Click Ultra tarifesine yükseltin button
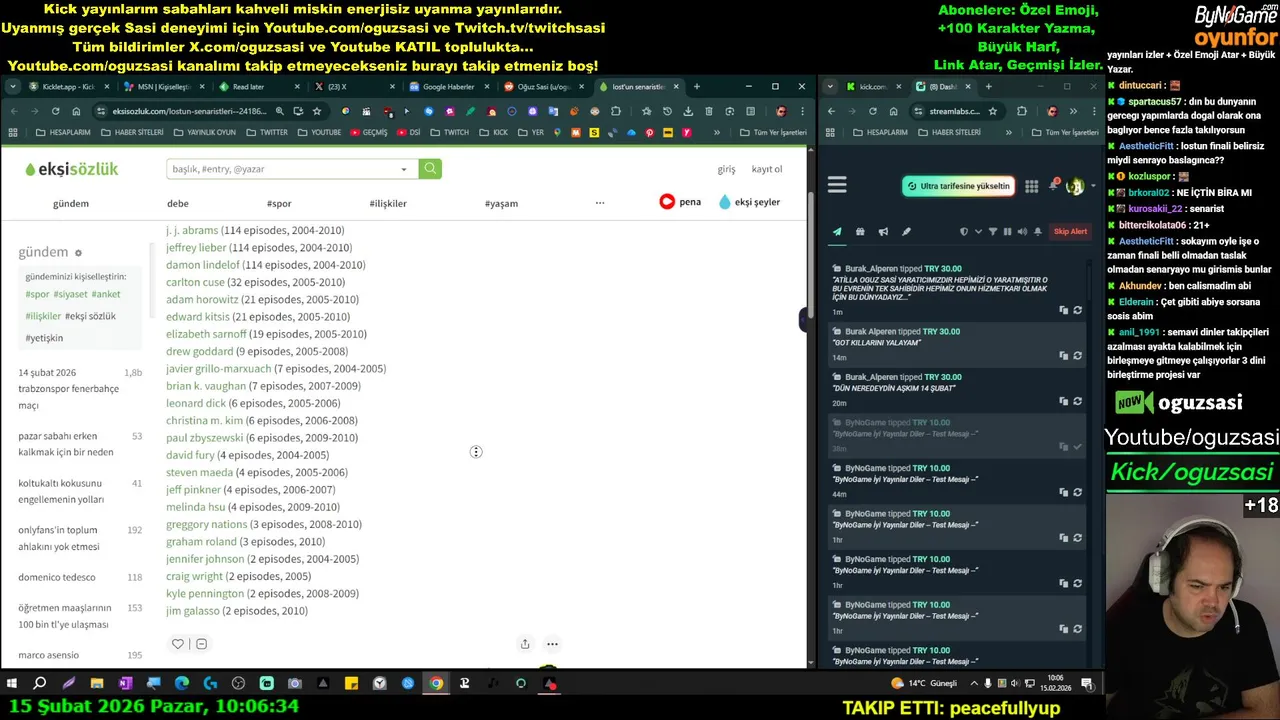 click(x=959, y=186)
